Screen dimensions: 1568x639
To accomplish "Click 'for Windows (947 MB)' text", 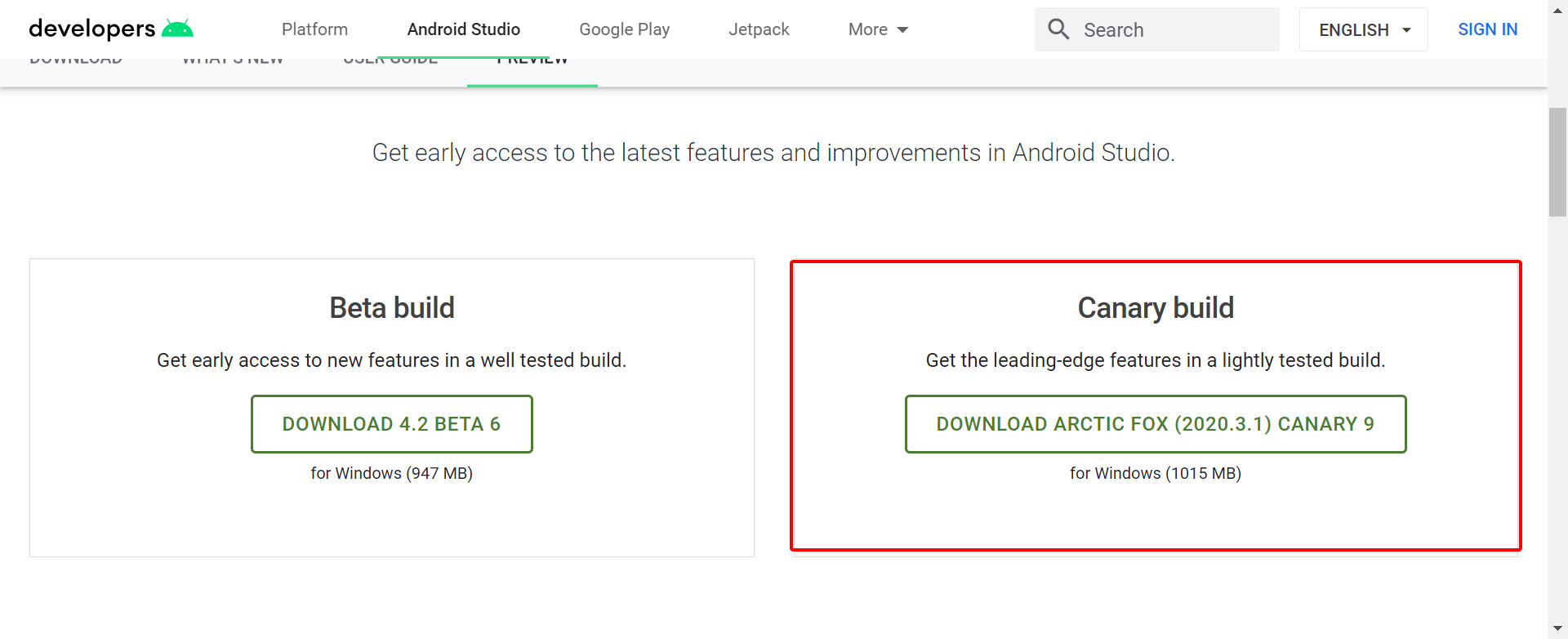I will 392,473.
